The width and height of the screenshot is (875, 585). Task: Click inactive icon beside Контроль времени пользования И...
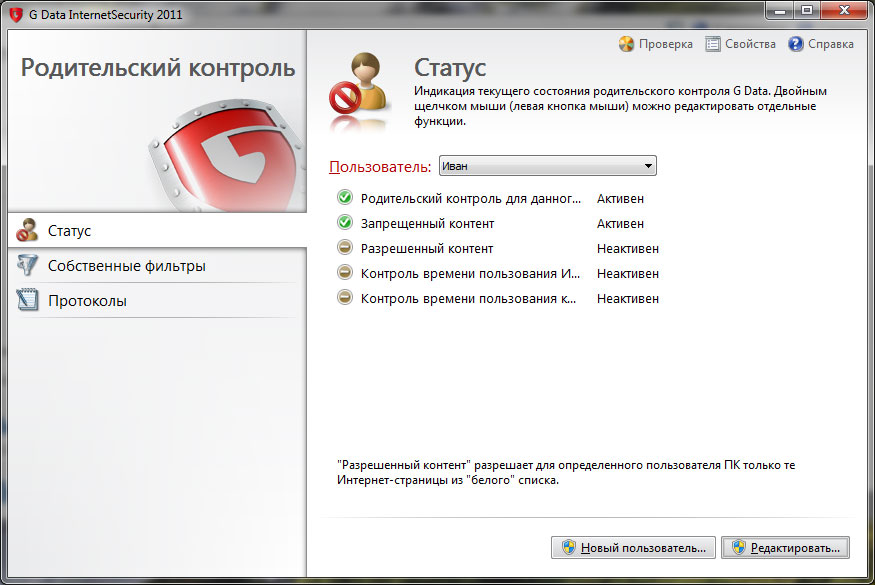tap(345, 273)
